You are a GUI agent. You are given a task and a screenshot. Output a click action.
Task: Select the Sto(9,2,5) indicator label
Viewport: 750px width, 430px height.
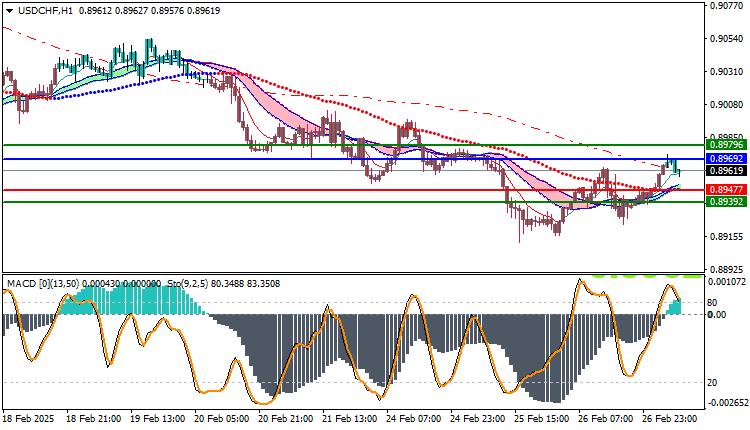point(186,284)
